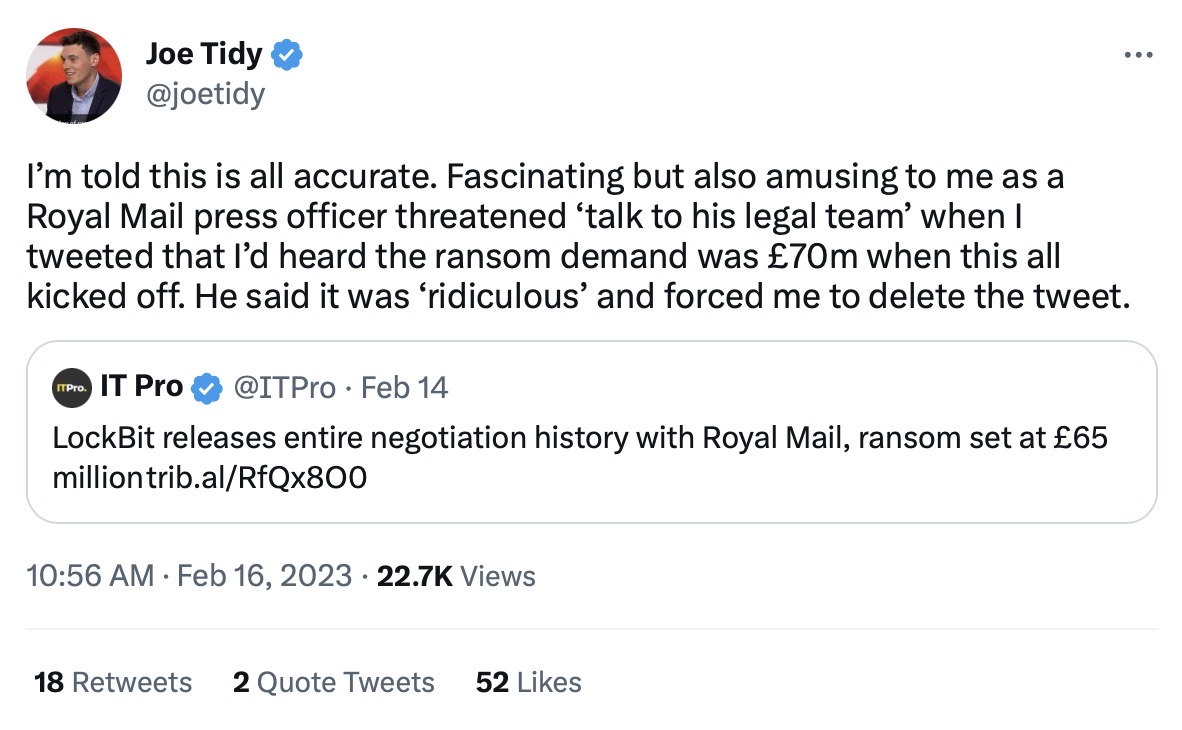Screen dimensions: 1182x730
Task: View the 2 Quote Tweets
Action: click(334, 682)
